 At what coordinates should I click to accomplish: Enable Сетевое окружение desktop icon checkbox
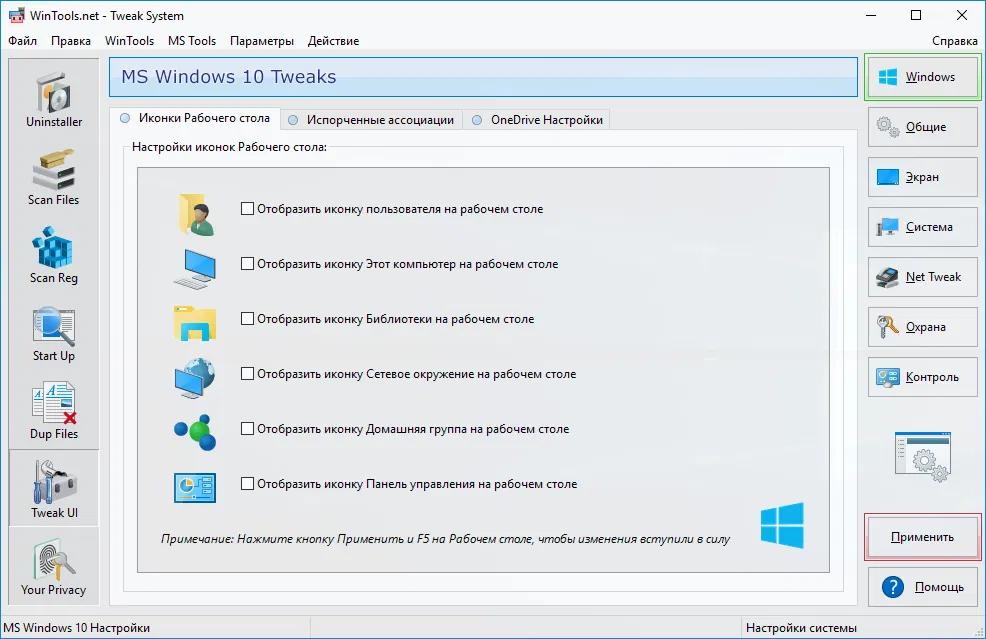pyautogui.click(x=247, y=374)
